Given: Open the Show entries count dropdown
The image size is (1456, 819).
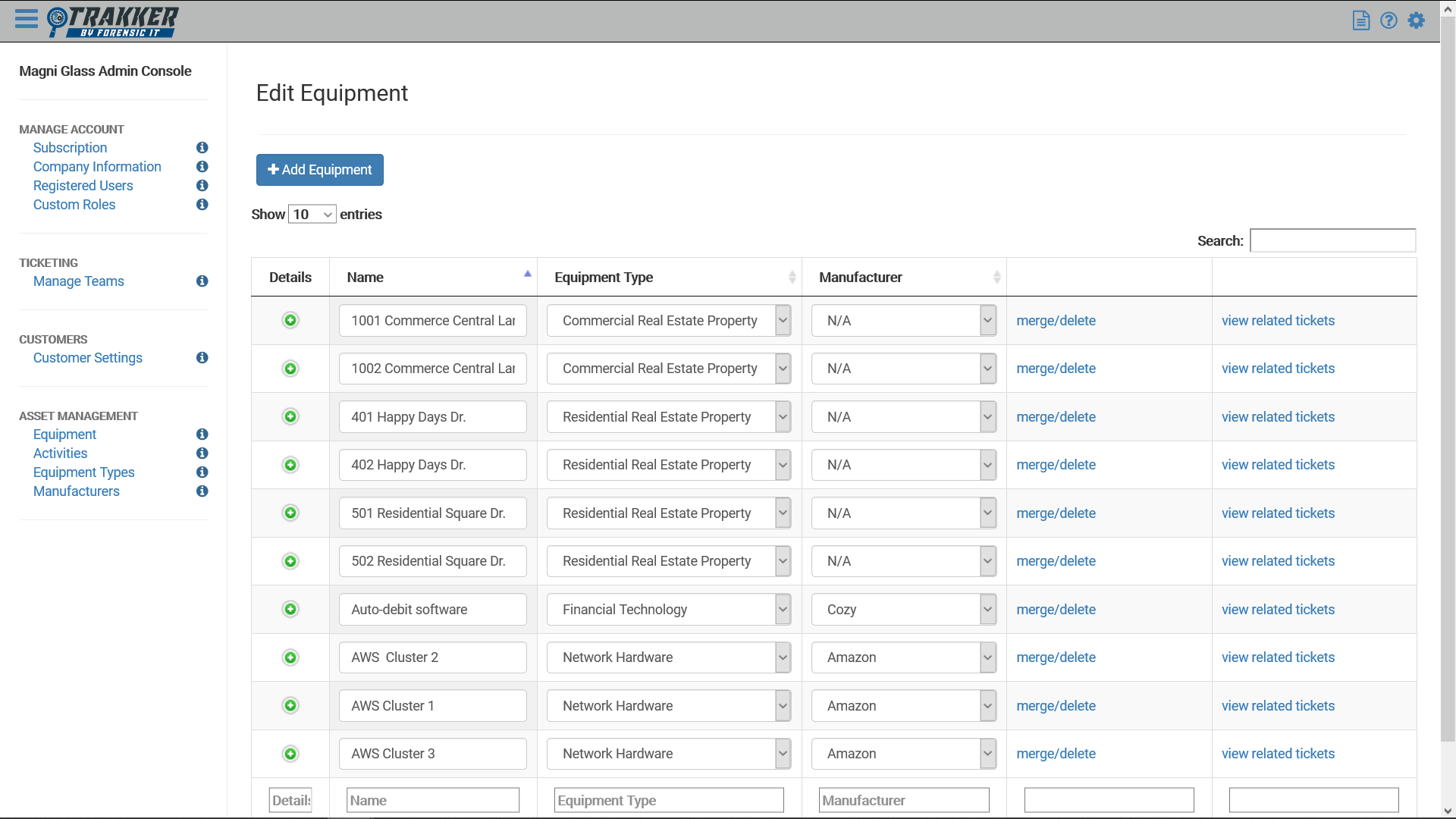Looking at the screenshot, I should [x=312, y=215].
